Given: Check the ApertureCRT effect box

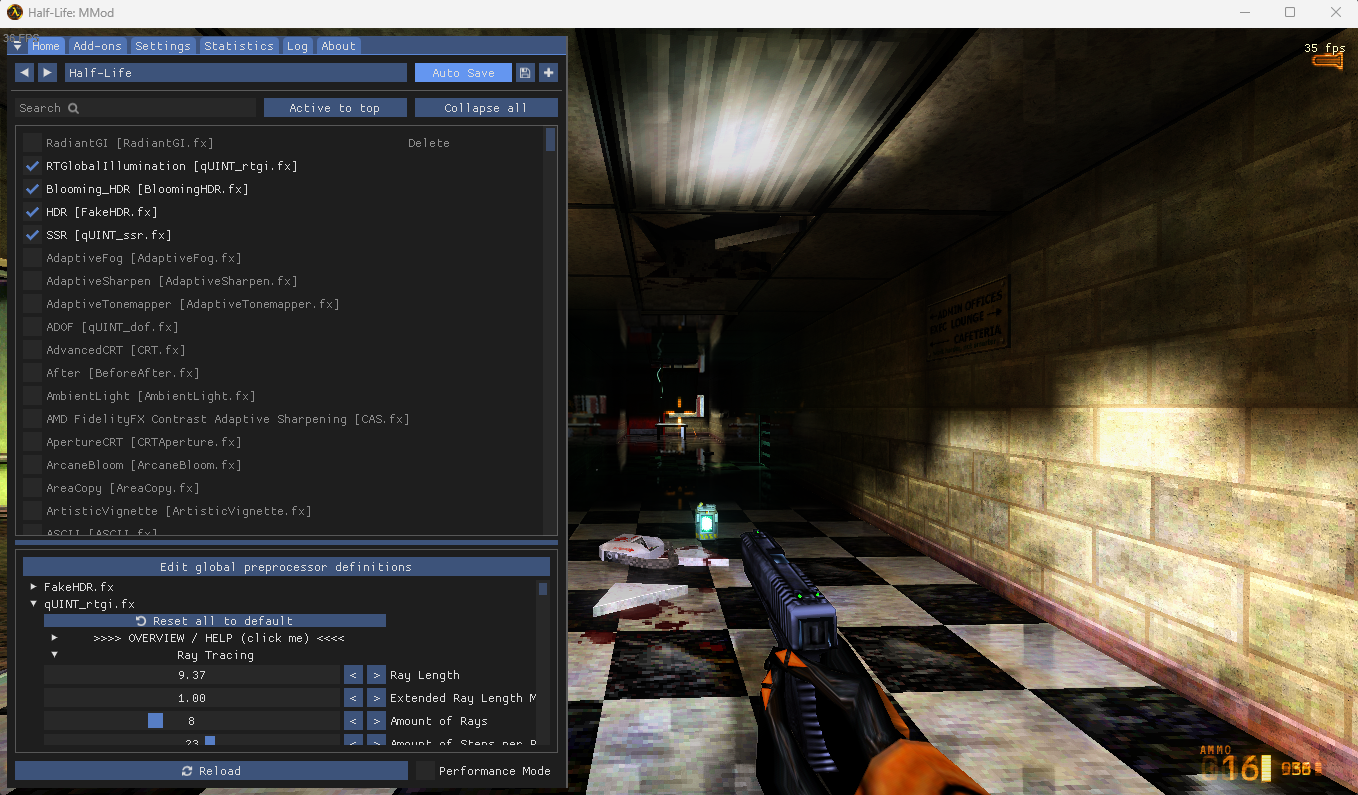Looking at the screenshot, I should click(33, 442).
